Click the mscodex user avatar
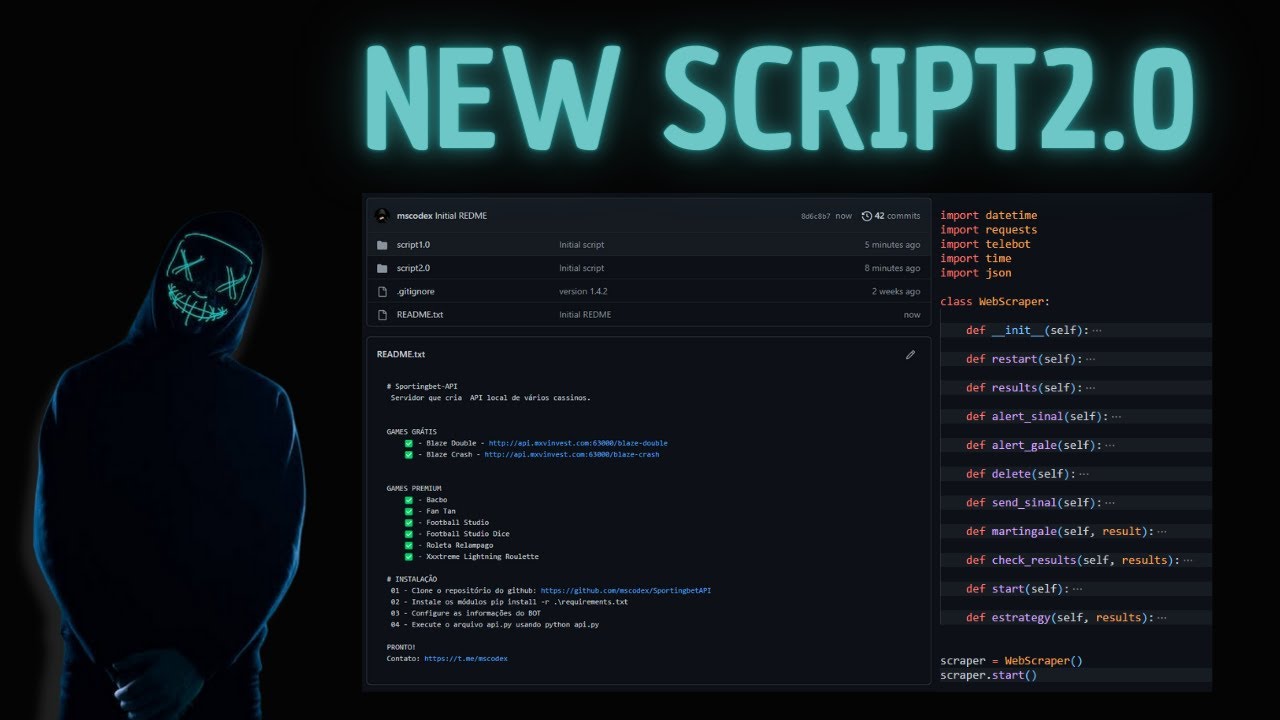The image size is (1280, 720). point(382,216)
